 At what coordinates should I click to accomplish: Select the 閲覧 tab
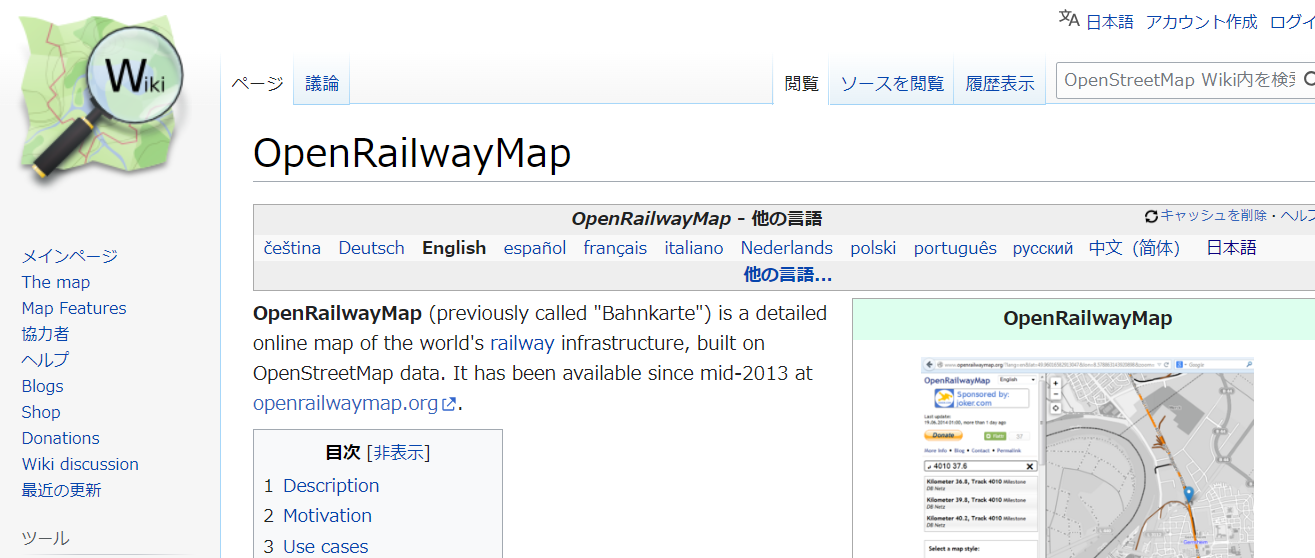tap(801, 84)
